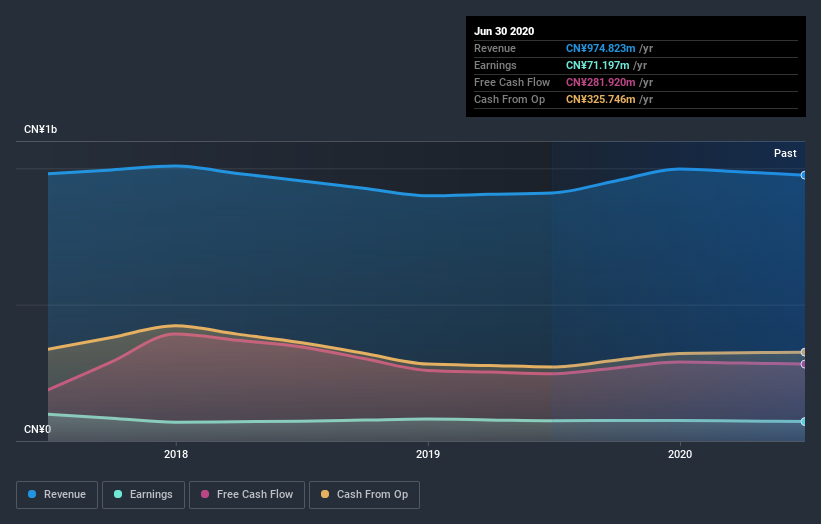Image resolution: width=821 pixels, height=524 pixels.
Task: Click the CN¥0 y-axis label
Action: point(37,429)
